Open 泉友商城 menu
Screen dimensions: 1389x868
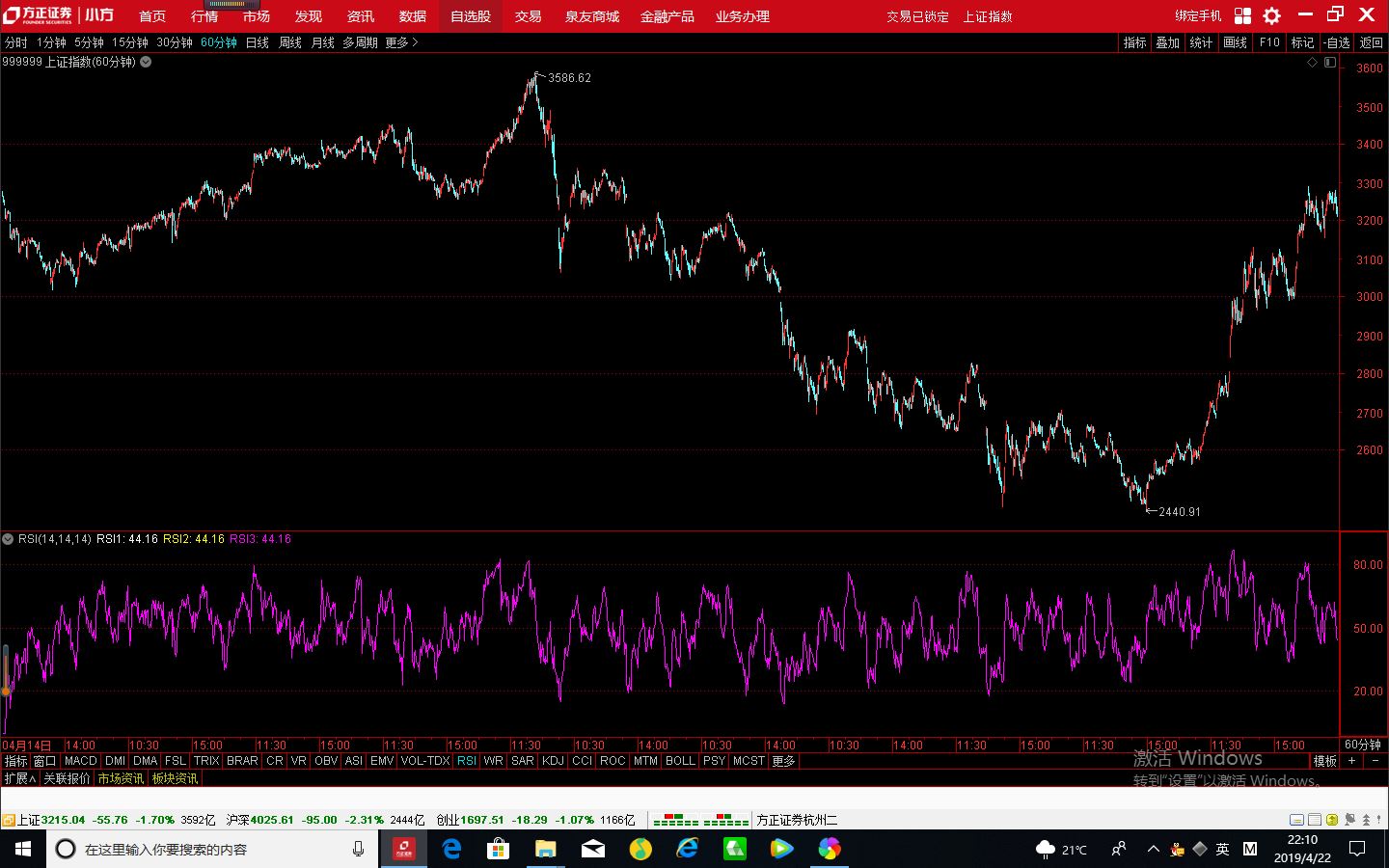point(592,16)
